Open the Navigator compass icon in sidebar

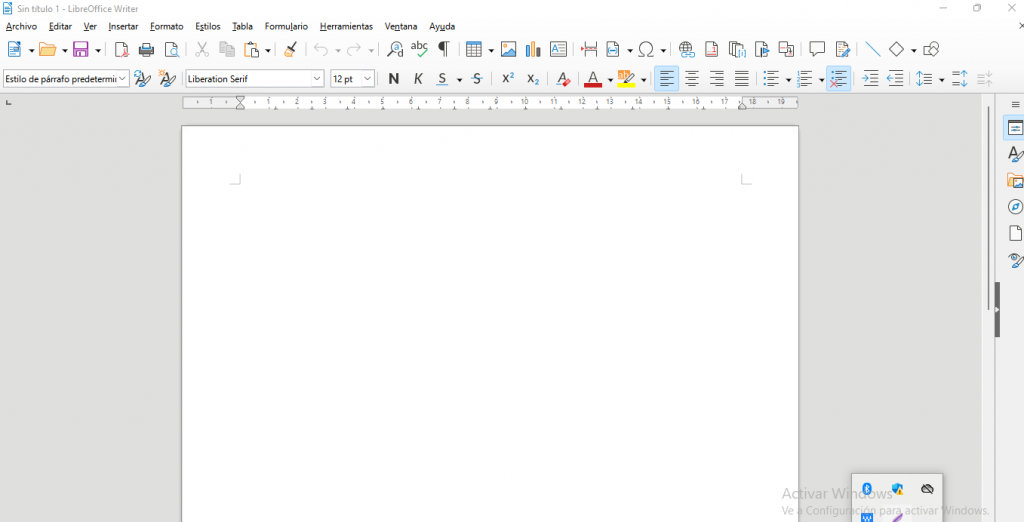1015,207
